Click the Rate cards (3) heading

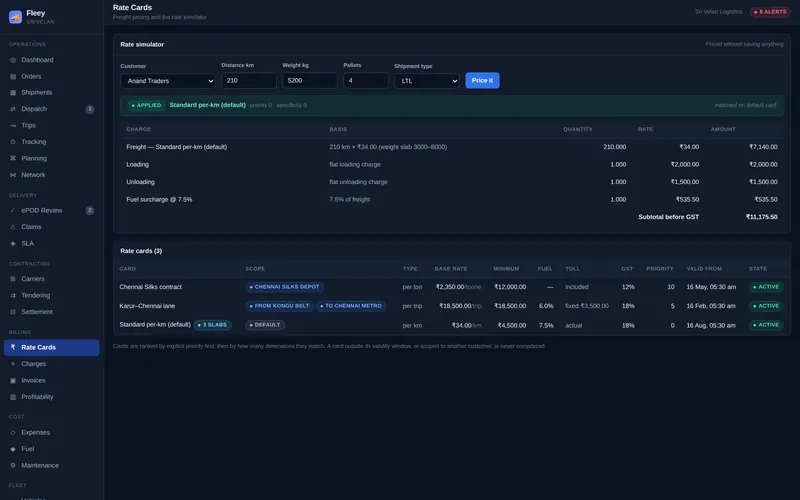tap(141, 251)
